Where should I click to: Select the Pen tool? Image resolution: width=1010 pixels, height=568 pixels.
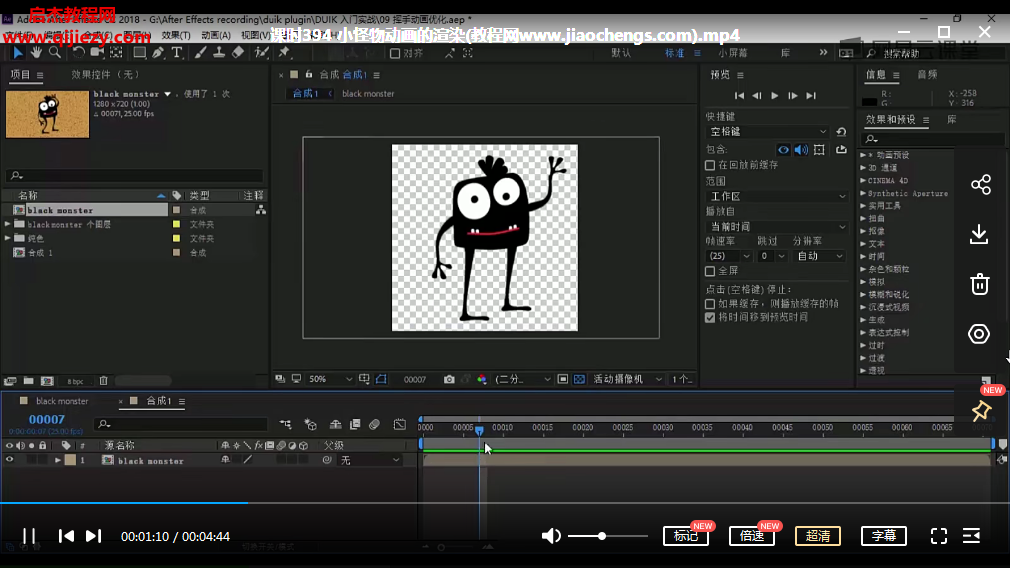click(158, 53)
